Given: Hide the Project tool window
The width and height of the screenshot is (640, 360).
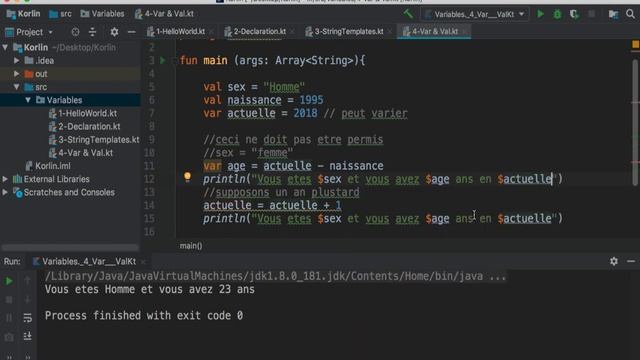Looking at the screenshot, I should (131, 32).
